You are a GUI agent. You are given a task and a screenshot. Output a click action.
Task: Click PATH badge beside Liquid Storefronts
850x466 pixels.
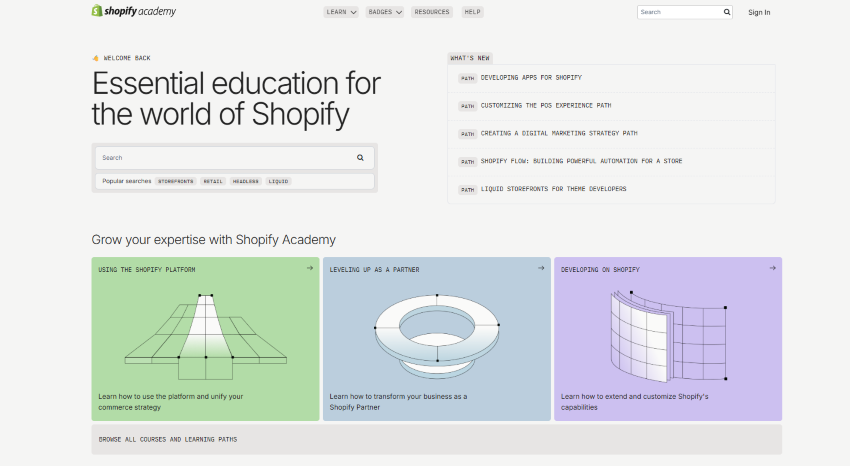point(467,190)
